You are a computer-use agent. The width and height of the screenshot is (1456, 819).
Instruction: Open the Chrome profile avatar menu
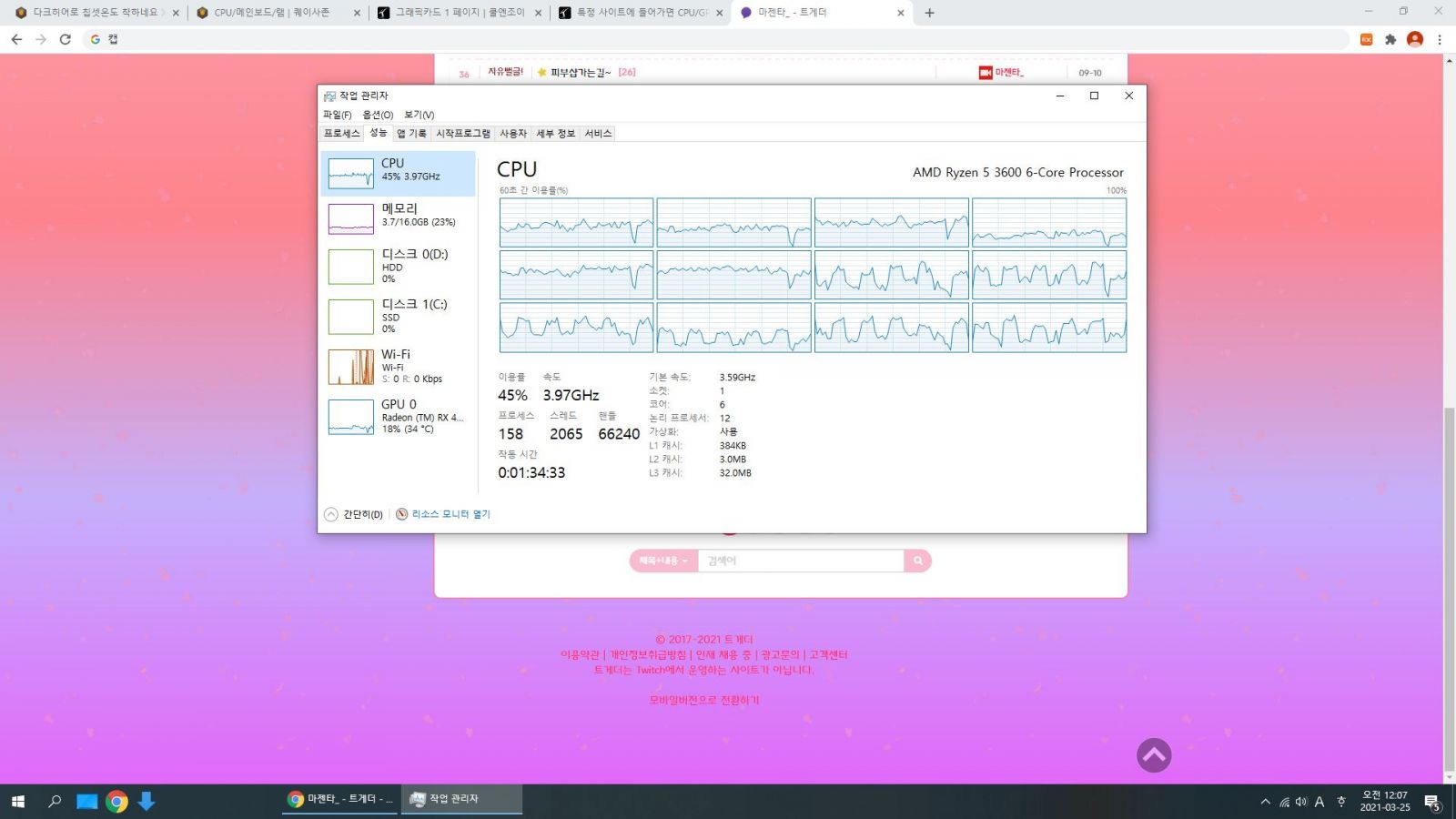pyautogui.click(x=1414, y=39)
